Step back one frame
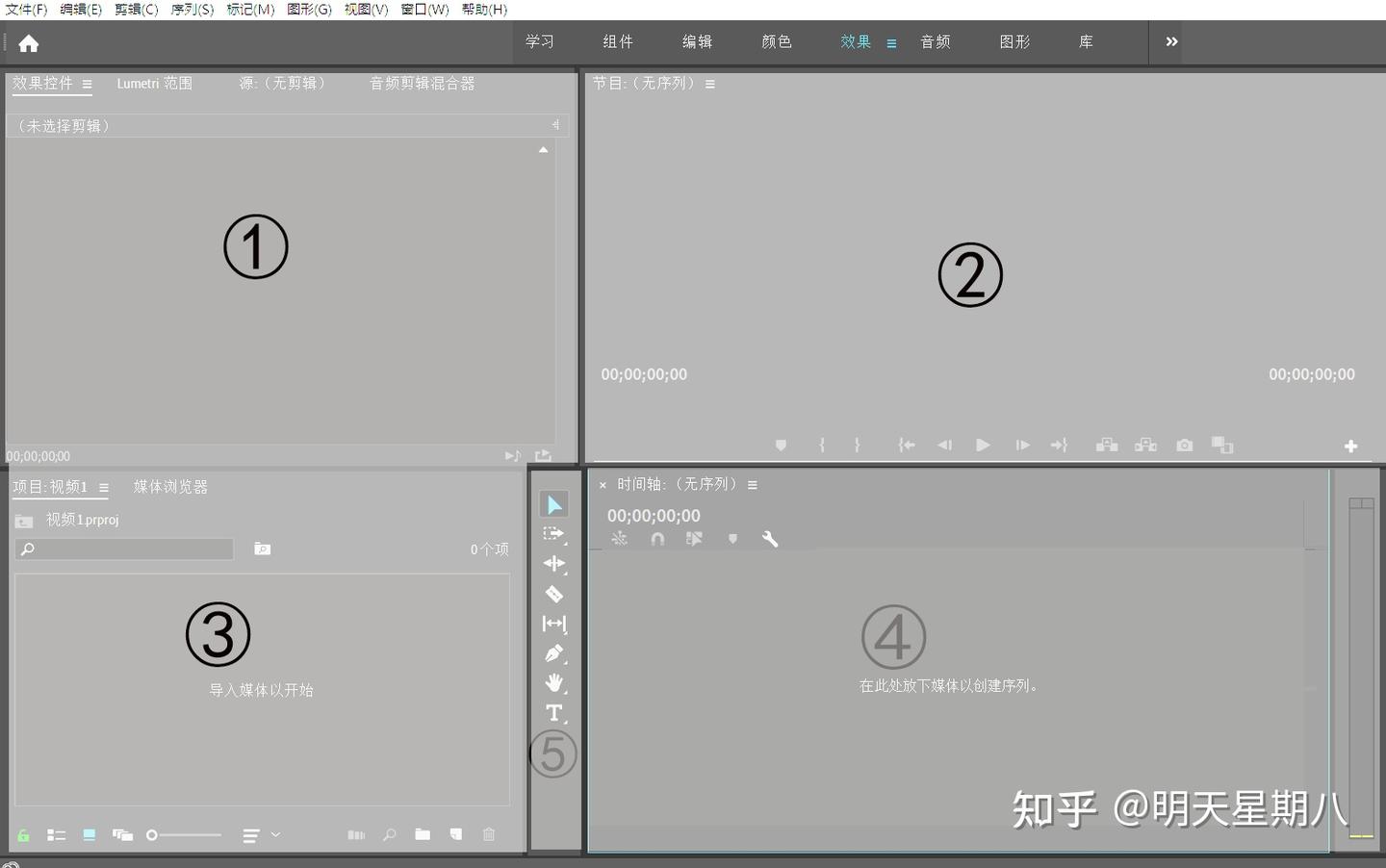Screen dimensions: 1386x868 (x=944, y=445)
